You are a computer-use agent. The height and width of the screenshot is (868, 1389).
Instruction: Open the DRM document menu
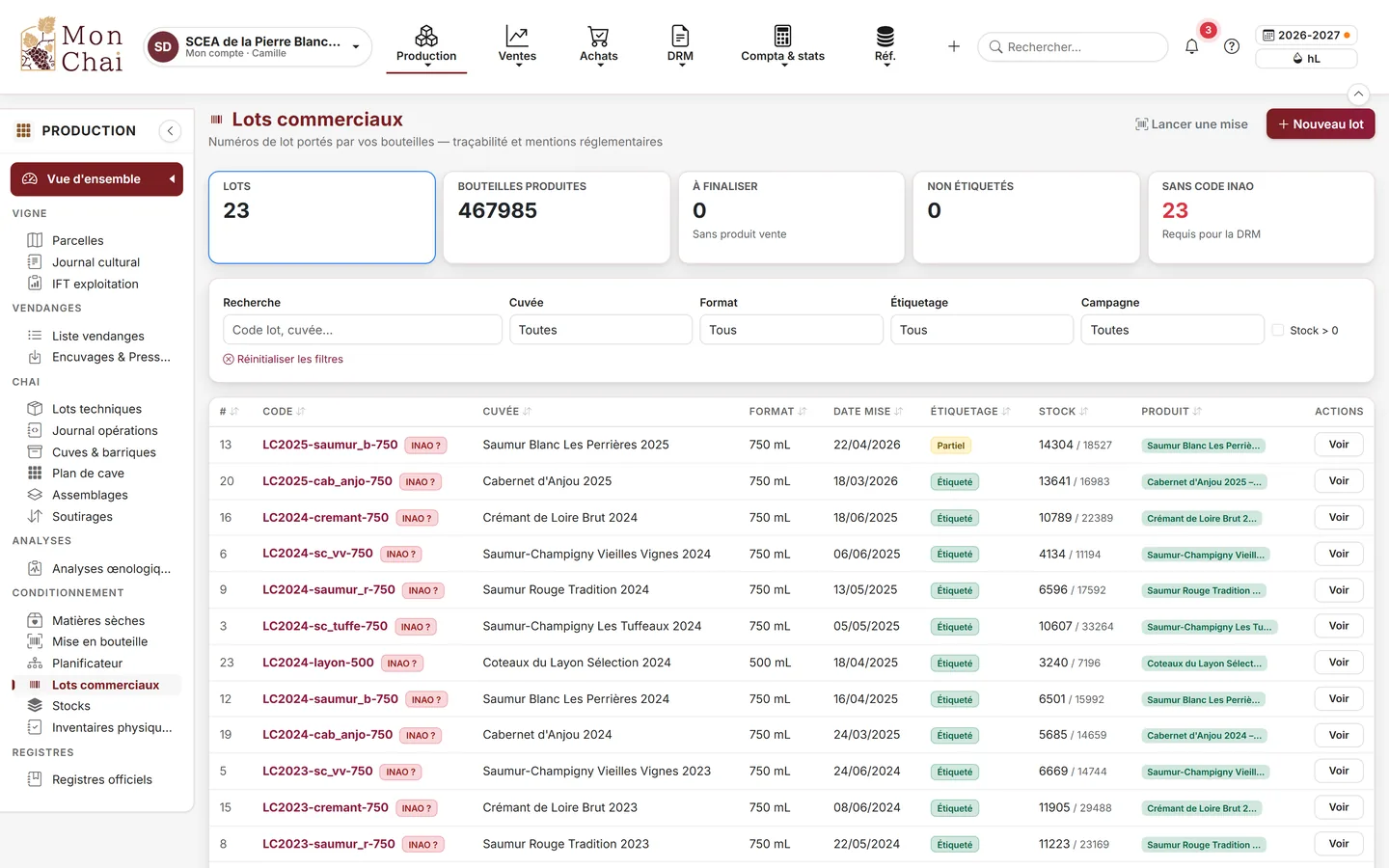click(680, 46)
